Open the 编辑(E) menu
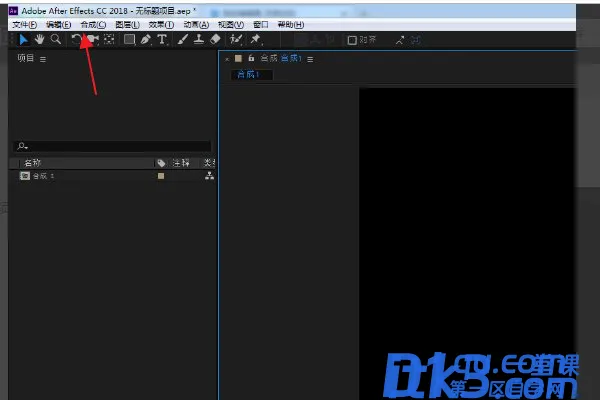The height and width of the screenshot is (400, 600). point(58,25)
